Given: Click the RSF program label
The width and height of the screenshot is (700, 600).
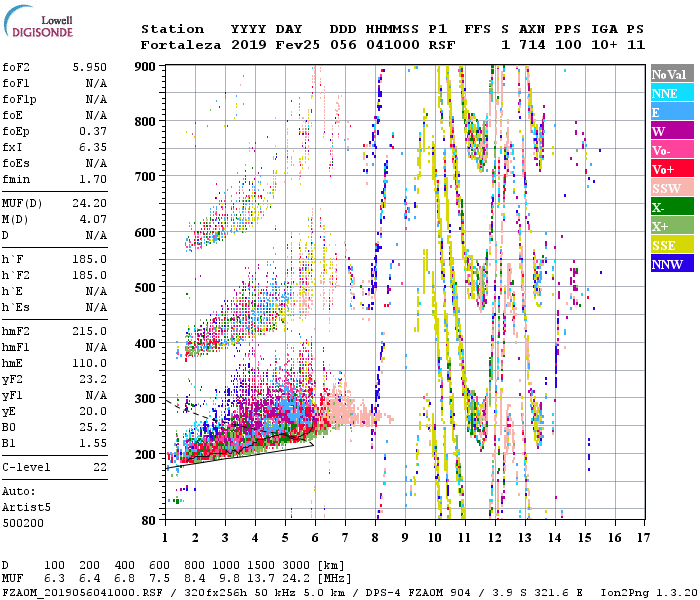Looking at the screenshot, I should pyautogui.click(x=442, y=45).
